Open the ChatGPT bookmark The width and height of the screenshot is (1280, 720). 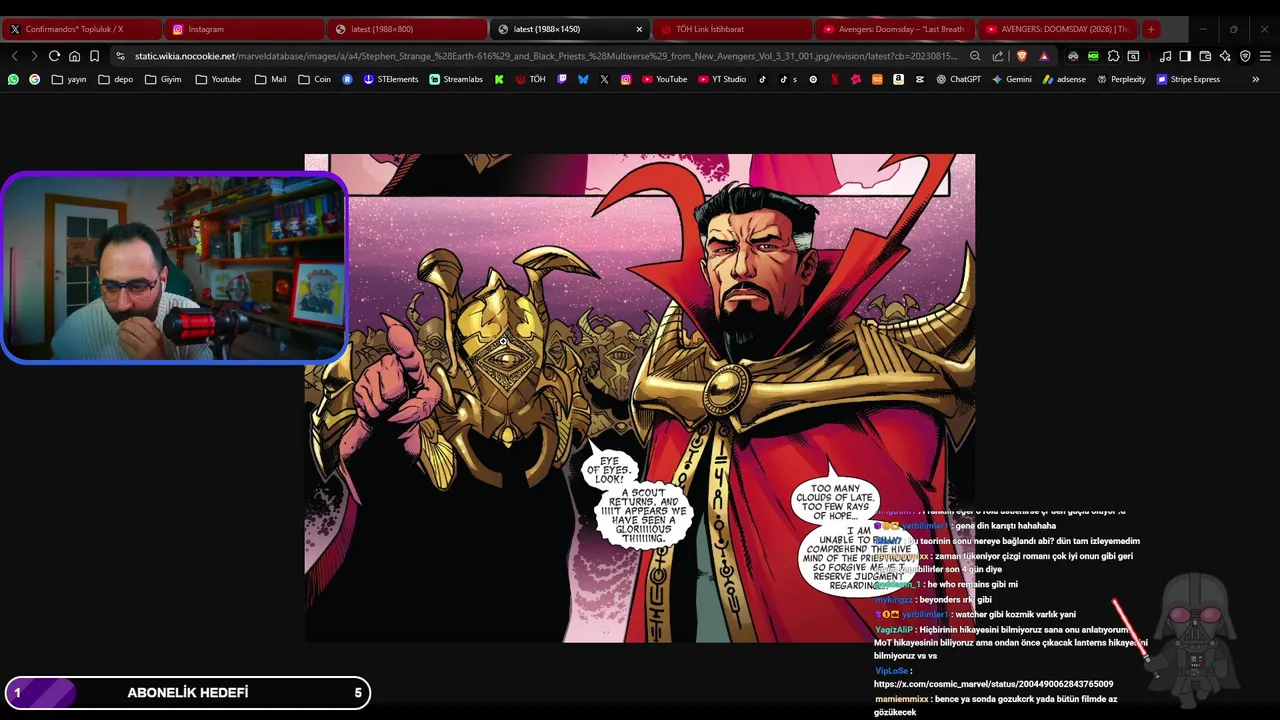(x=958, y=79)
